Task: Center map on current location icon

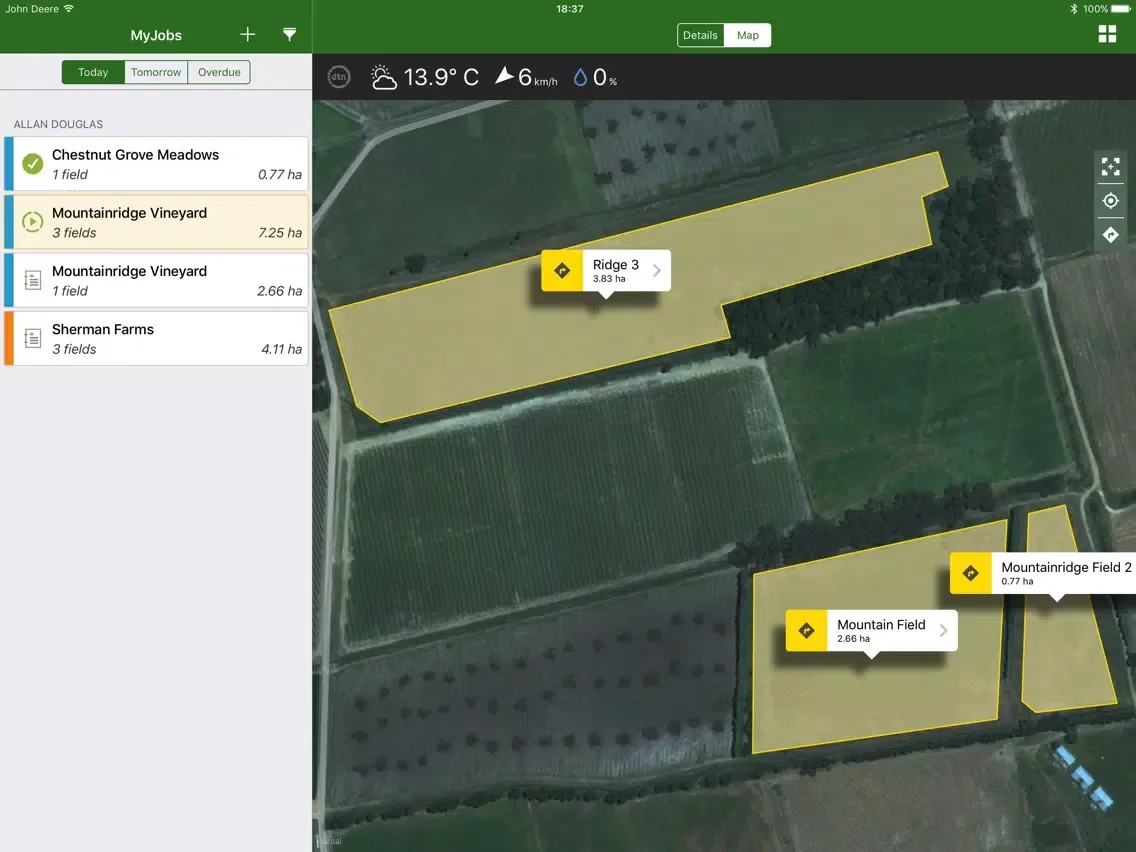Action: coord(1110,201)
